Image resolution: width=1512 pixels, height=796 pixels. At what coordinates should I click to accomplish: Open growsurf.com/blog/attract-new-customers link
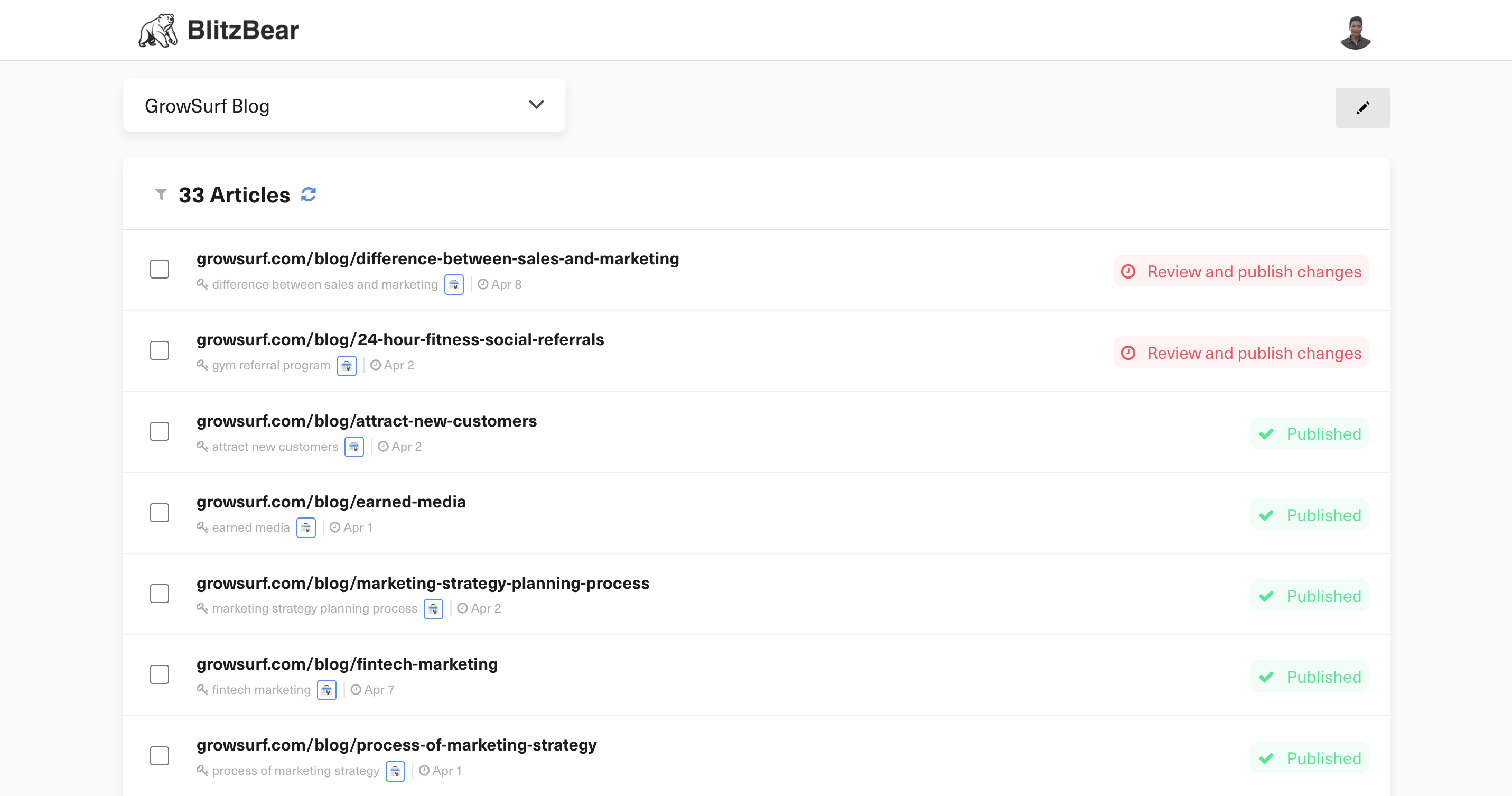pos(367,421)
